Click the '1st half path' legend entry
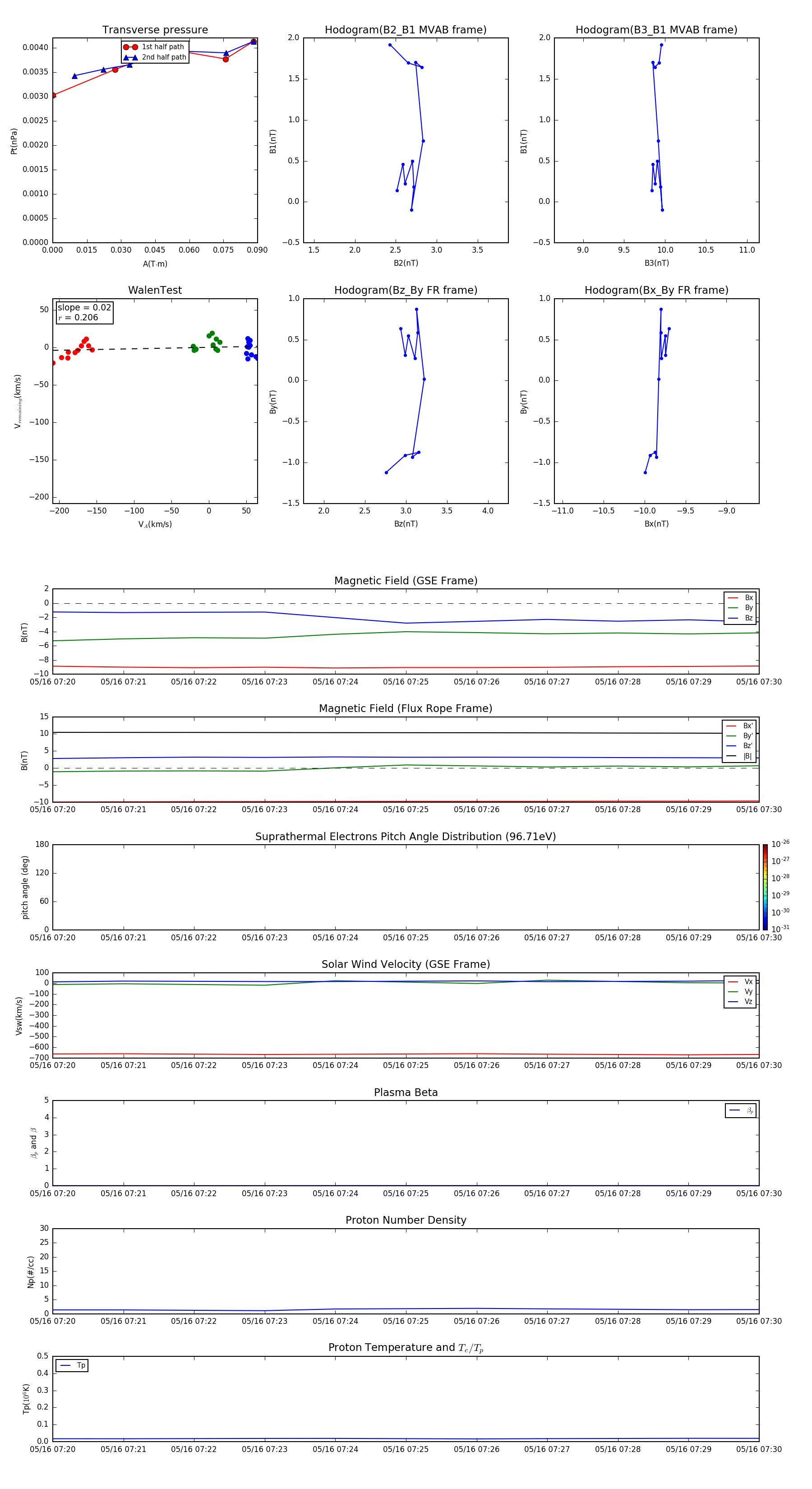This screenshot has height=1489, width=812. point(154,47)
